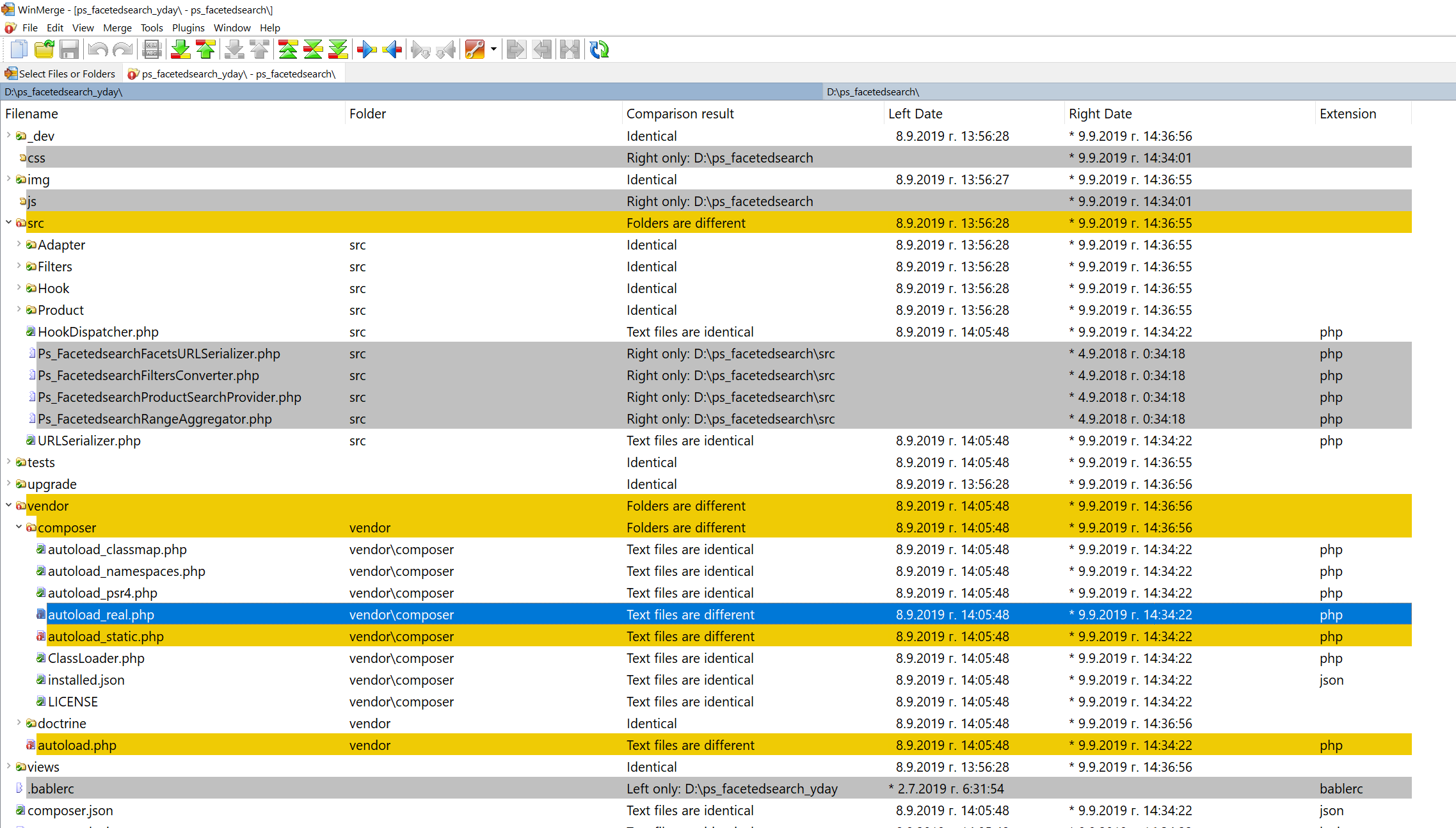Select autoload_static.php row
Screen dimensions: 1456x828
(x=106, y=637)
